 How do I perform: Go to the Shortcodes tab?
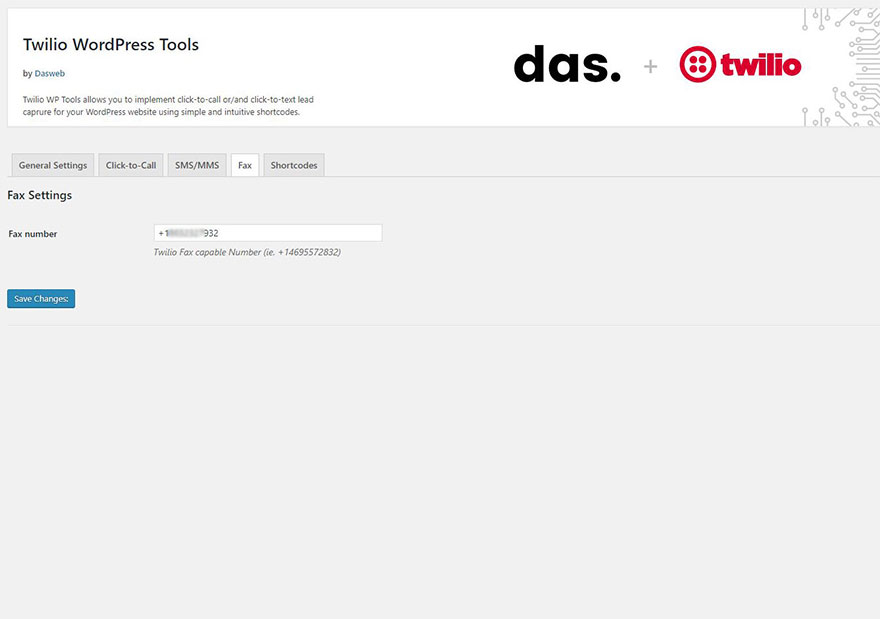click(x=294, y=165)
